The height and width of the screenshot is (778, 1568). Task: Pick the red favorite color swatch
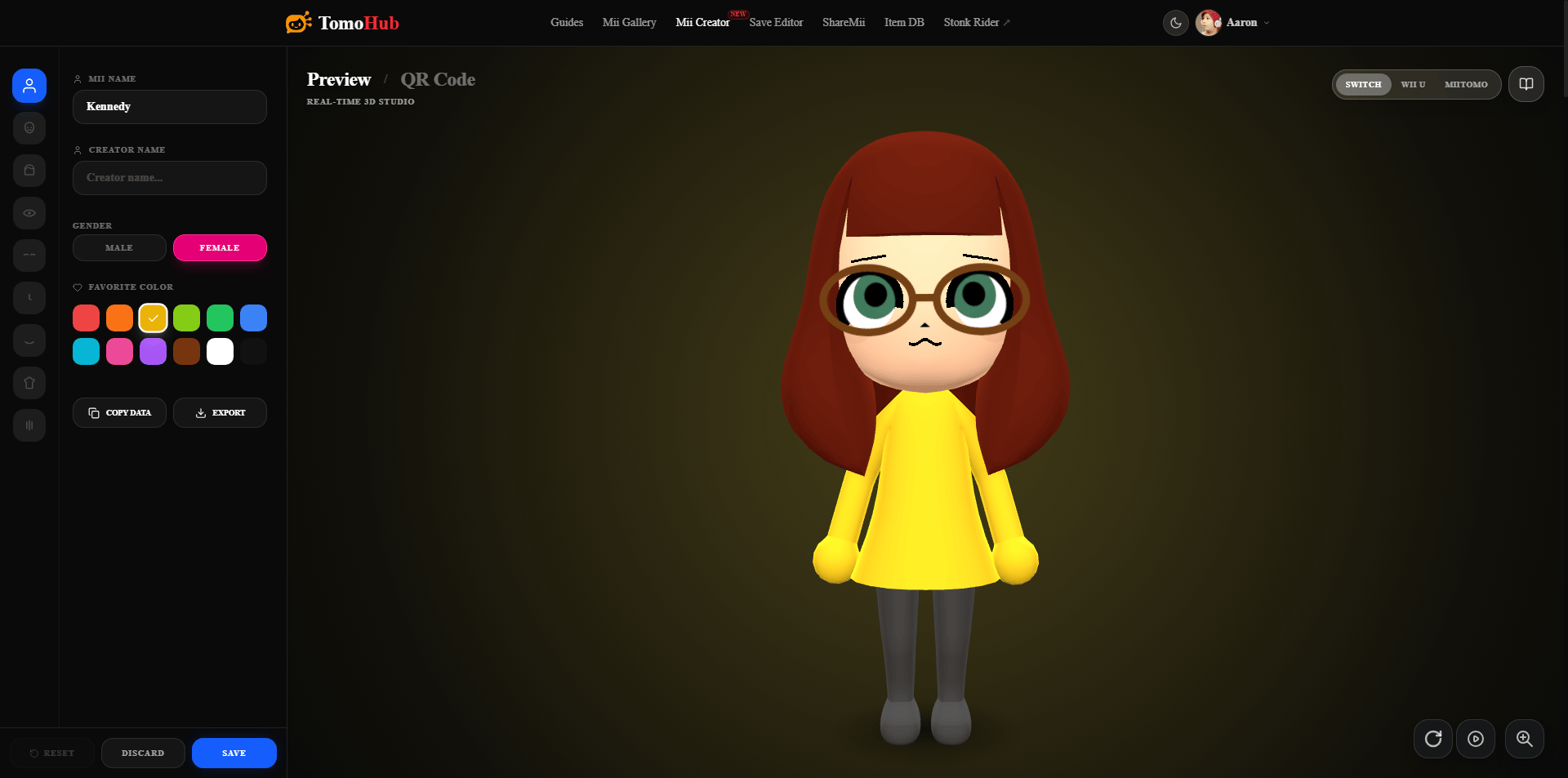pos(86,318)
